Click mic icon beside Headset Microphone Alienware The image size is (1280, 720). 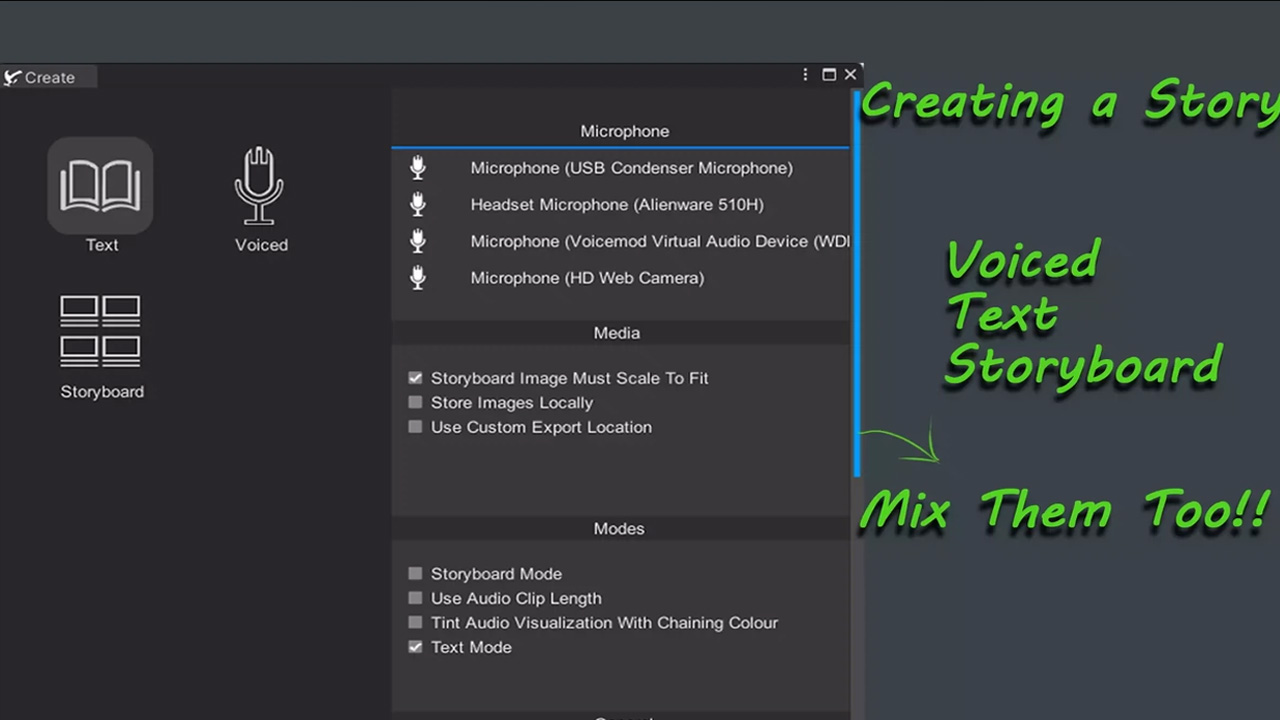pos(418,205)
